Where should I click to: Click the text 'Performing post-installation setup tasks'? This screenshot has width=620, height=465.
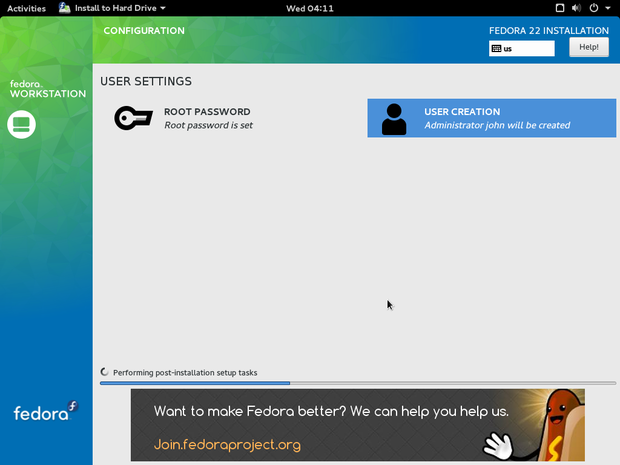185,372
